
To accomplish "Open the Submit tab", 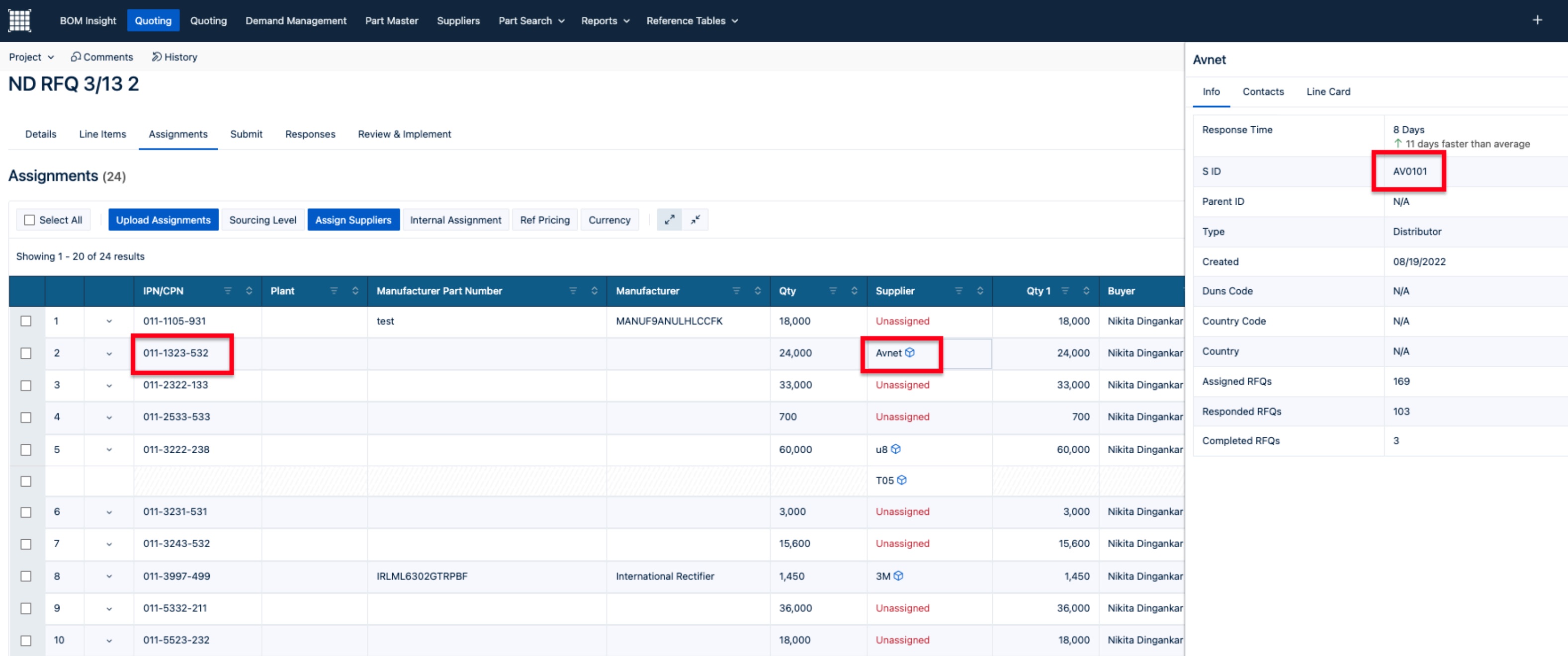I will pos(246,134).
